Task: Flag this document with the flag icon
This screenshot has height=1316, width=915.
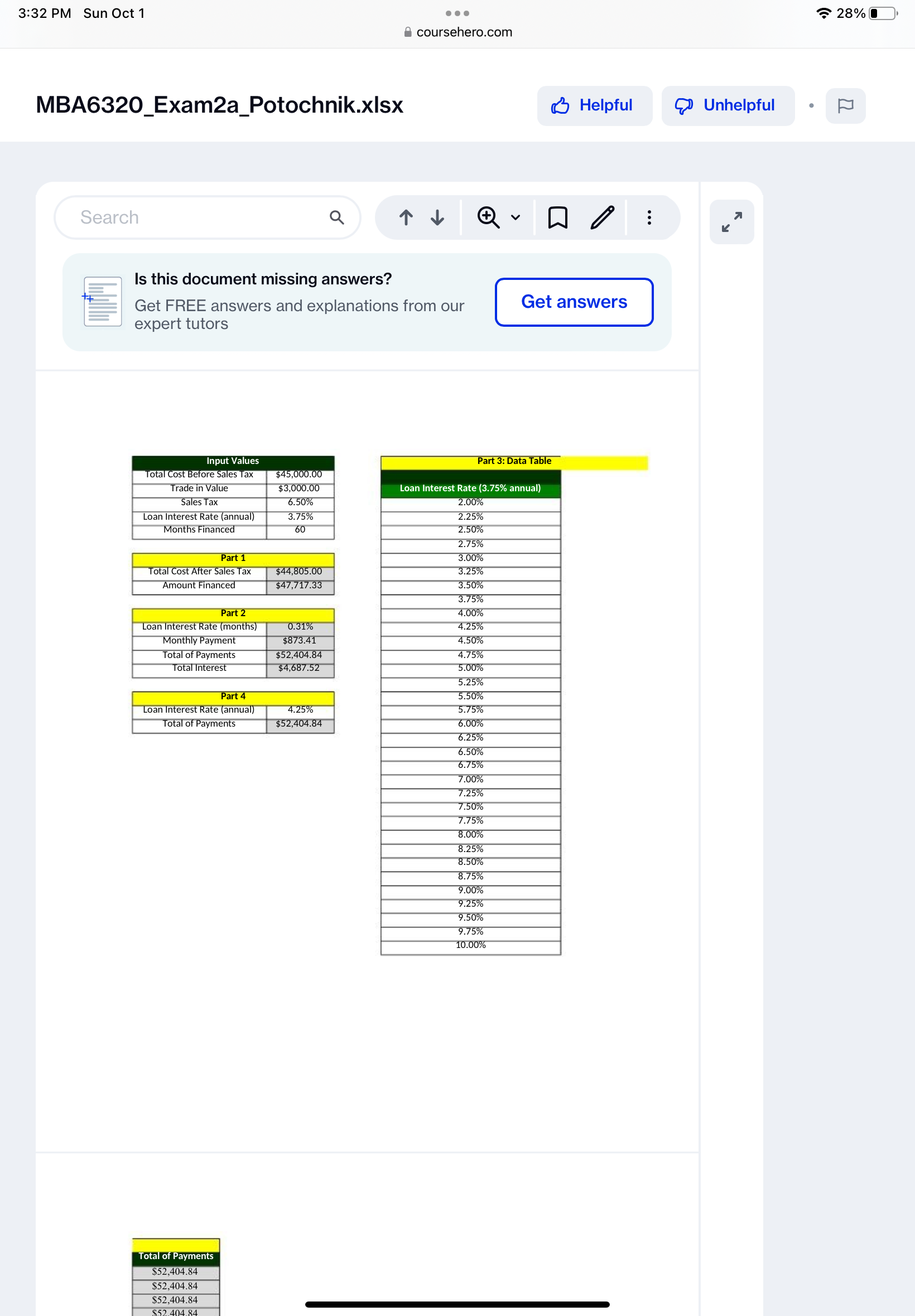Action: click(x=845, y=105)
